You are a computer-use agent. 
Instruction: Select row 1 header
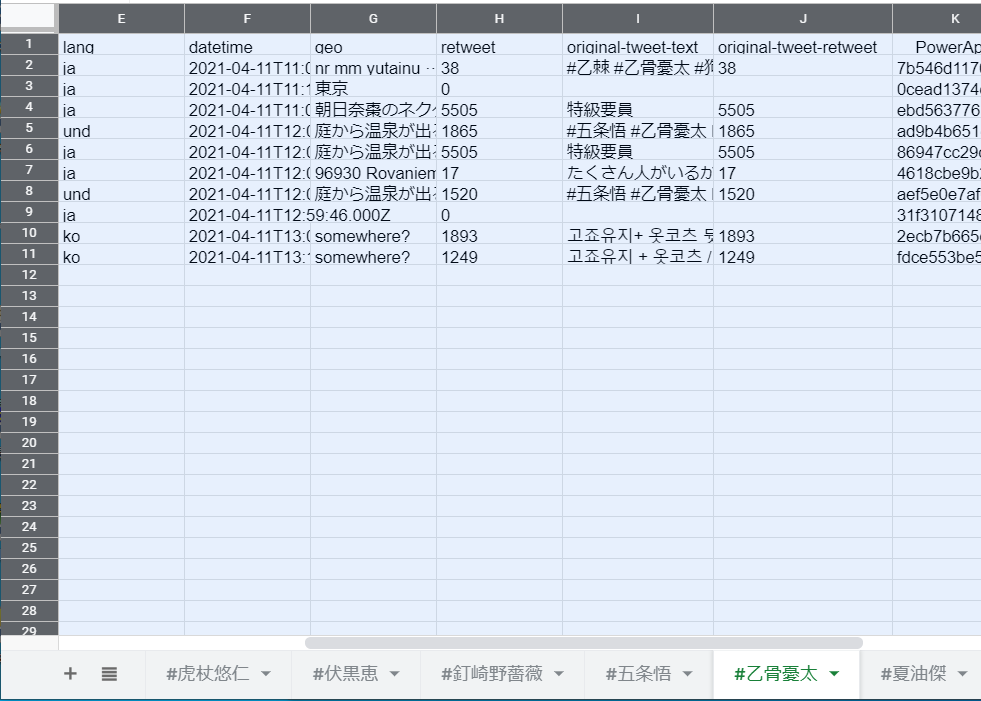pos(29,44)
